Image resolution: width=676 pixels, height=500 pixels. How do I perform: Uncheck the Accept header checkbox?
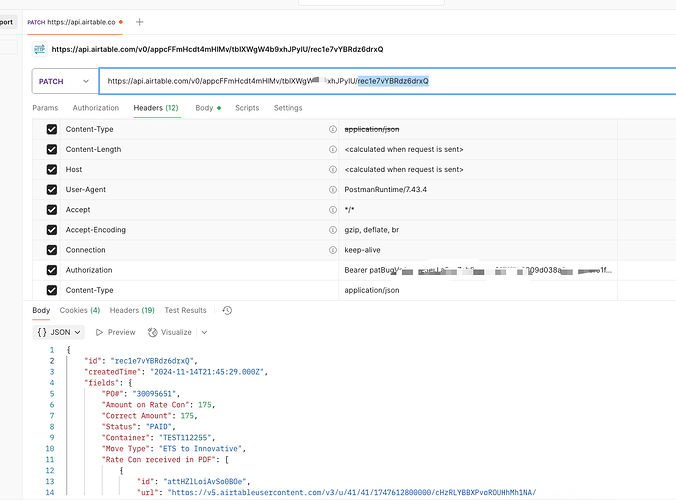52,209
